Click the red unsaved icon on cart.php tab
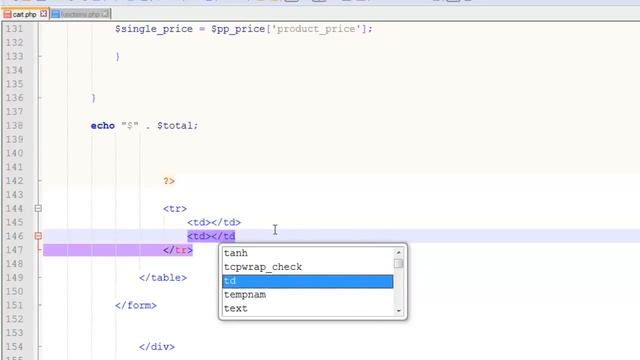The height and width of the screenshot is (360, 640). (x=7, y=14)
